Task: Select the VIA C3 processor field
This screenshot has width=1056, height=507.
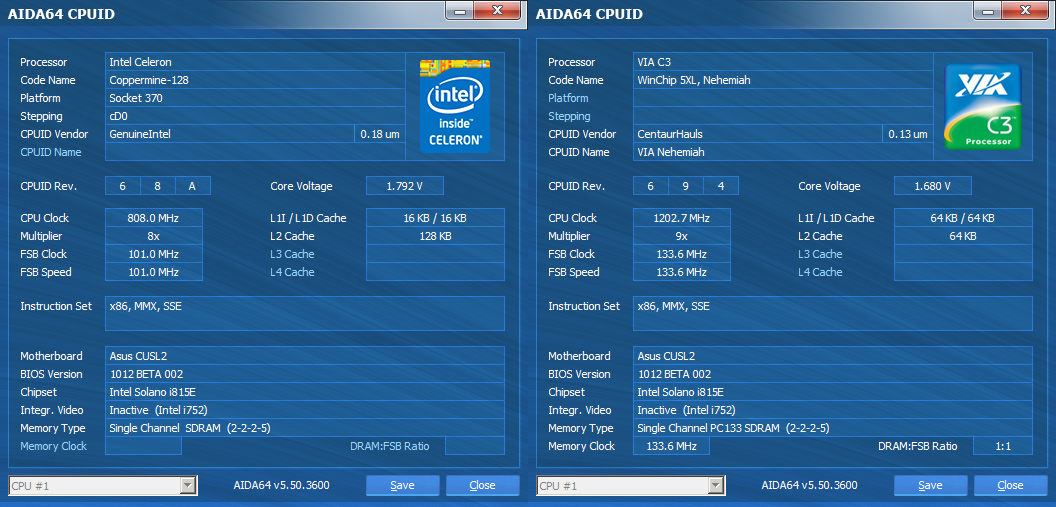Action: pos(783,62)
